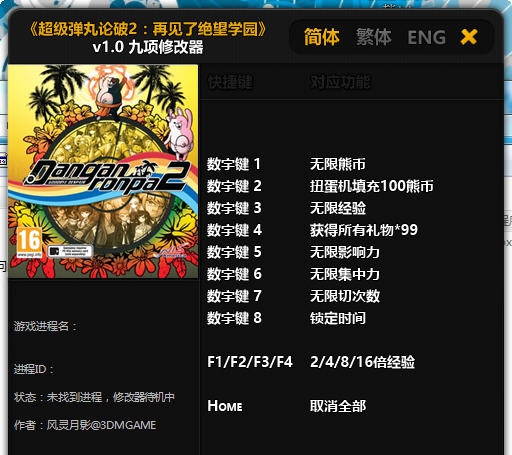Select the 无限切次数 function
512x455 pixels.
[x=345, y=296]
